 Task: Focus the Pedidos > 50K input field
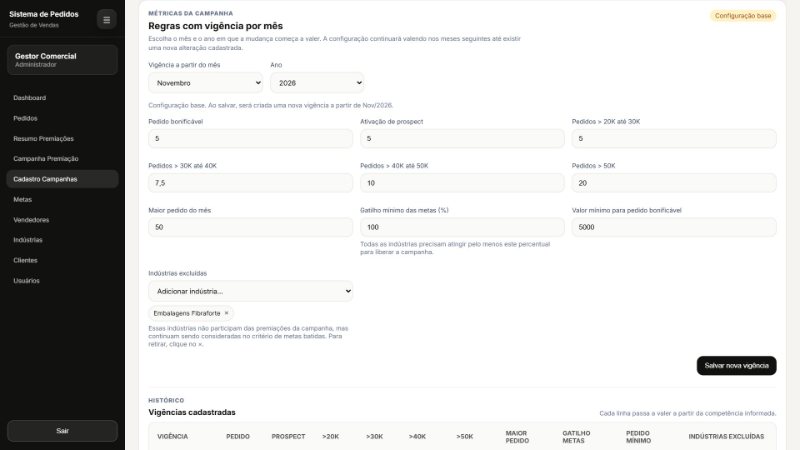pos(674,183)
